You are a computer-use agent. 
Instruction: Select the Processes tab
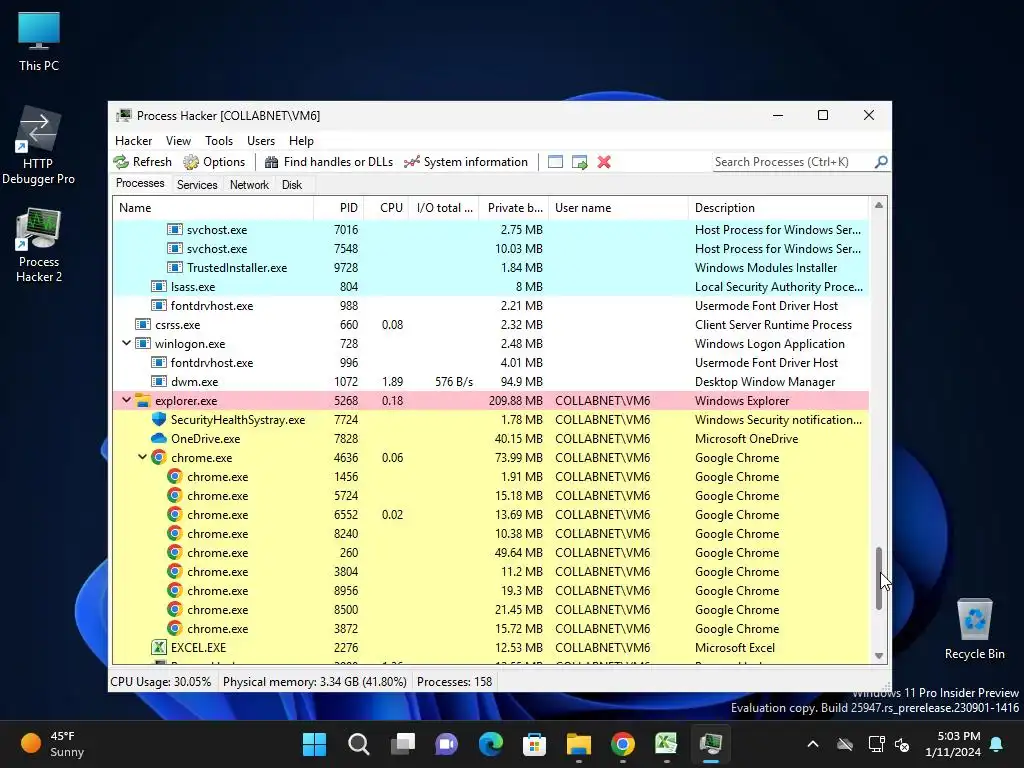point(140,184)
